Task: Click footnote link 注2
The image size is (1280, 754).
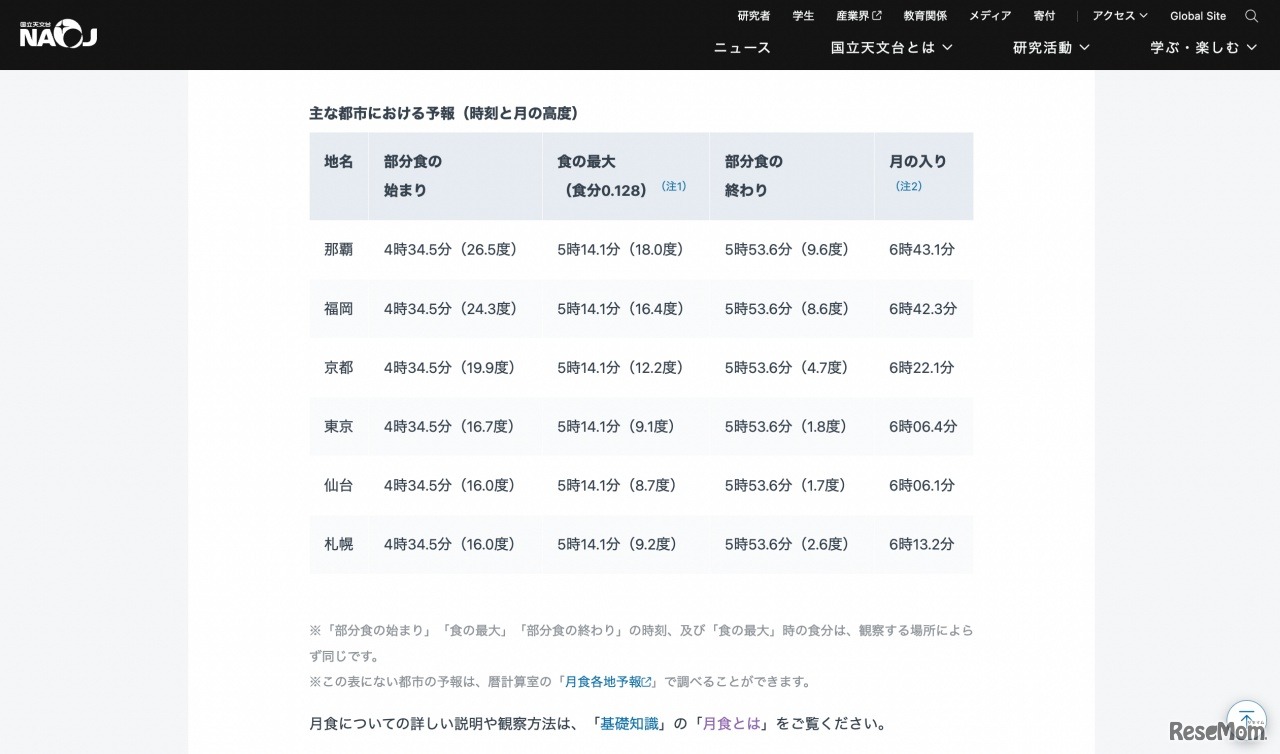Action: tap(908, 186)
